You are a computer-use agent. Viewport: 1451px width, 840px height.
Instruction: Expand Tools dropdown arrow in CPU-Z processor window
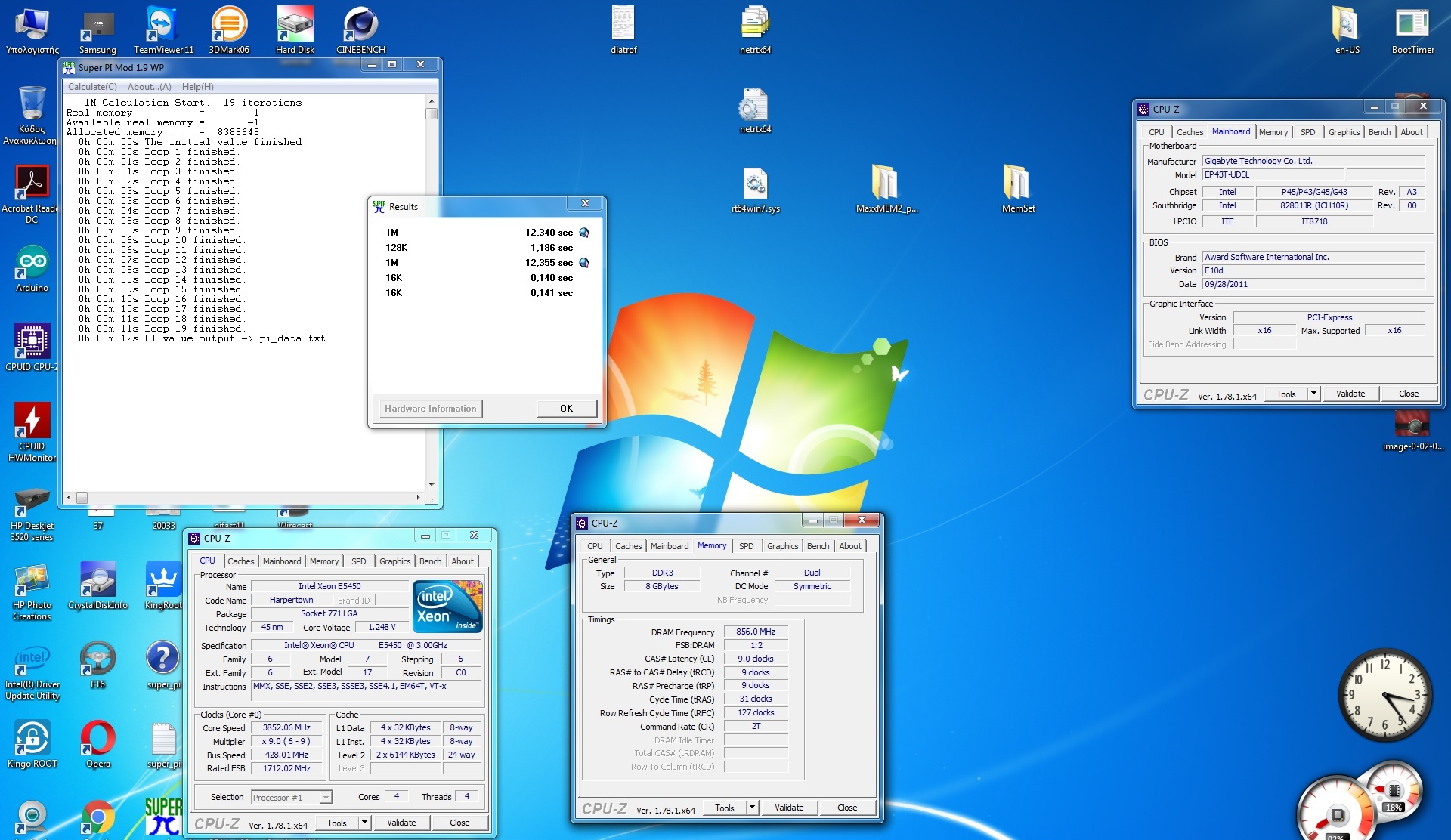click(364, 823)
